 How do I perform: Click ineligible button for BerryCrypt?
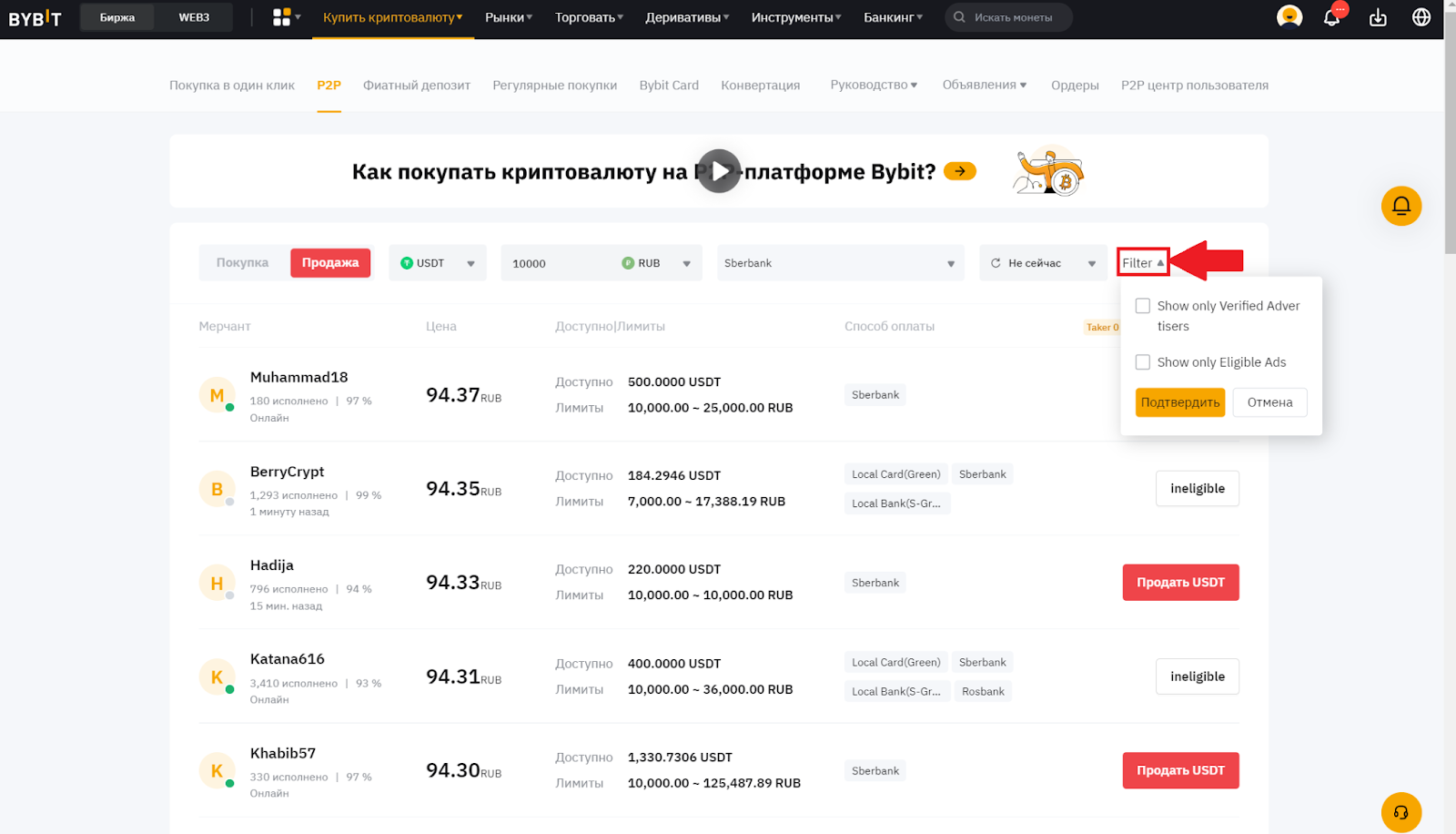click(x=1198, y=489)
